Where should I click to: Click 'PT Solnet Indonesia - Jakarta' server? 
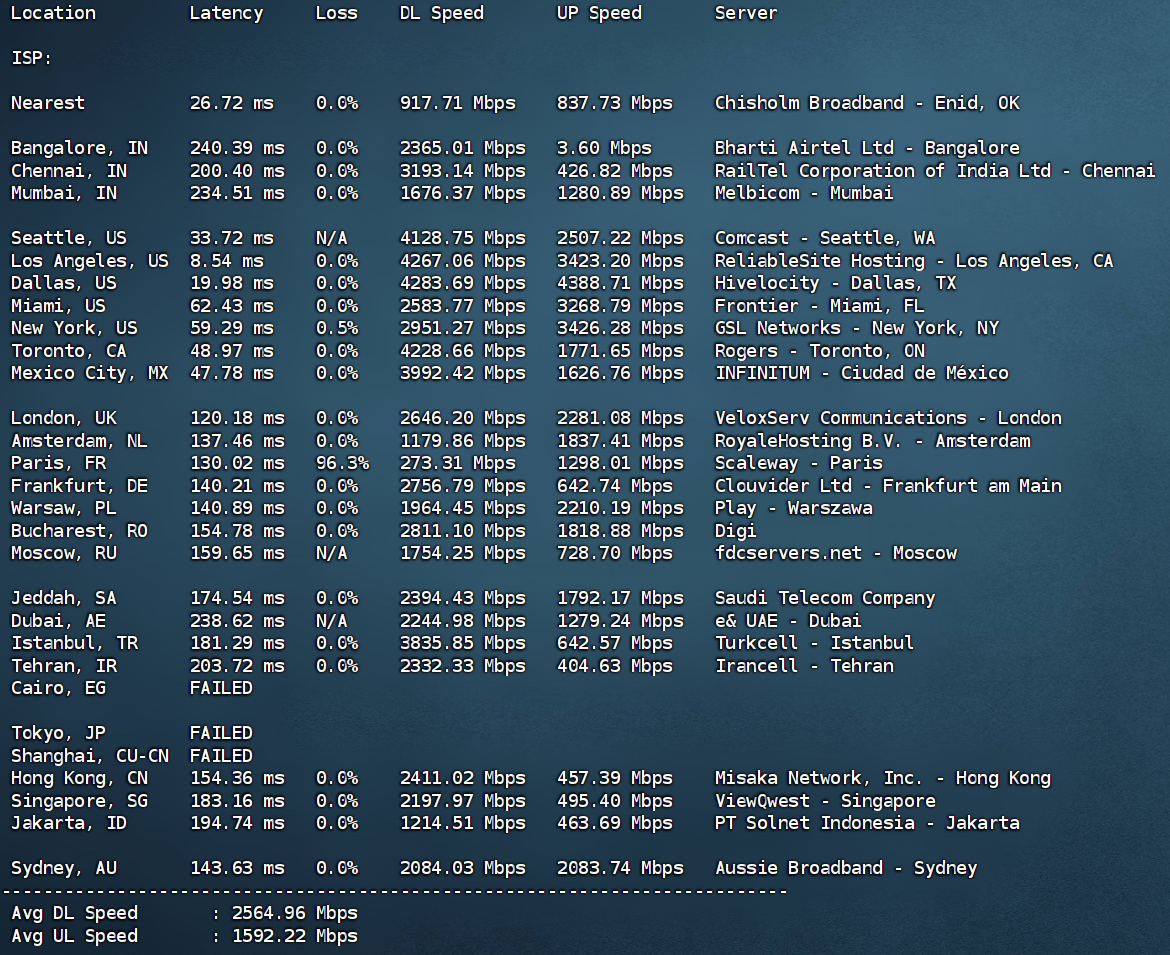click(x=867, y=823)
